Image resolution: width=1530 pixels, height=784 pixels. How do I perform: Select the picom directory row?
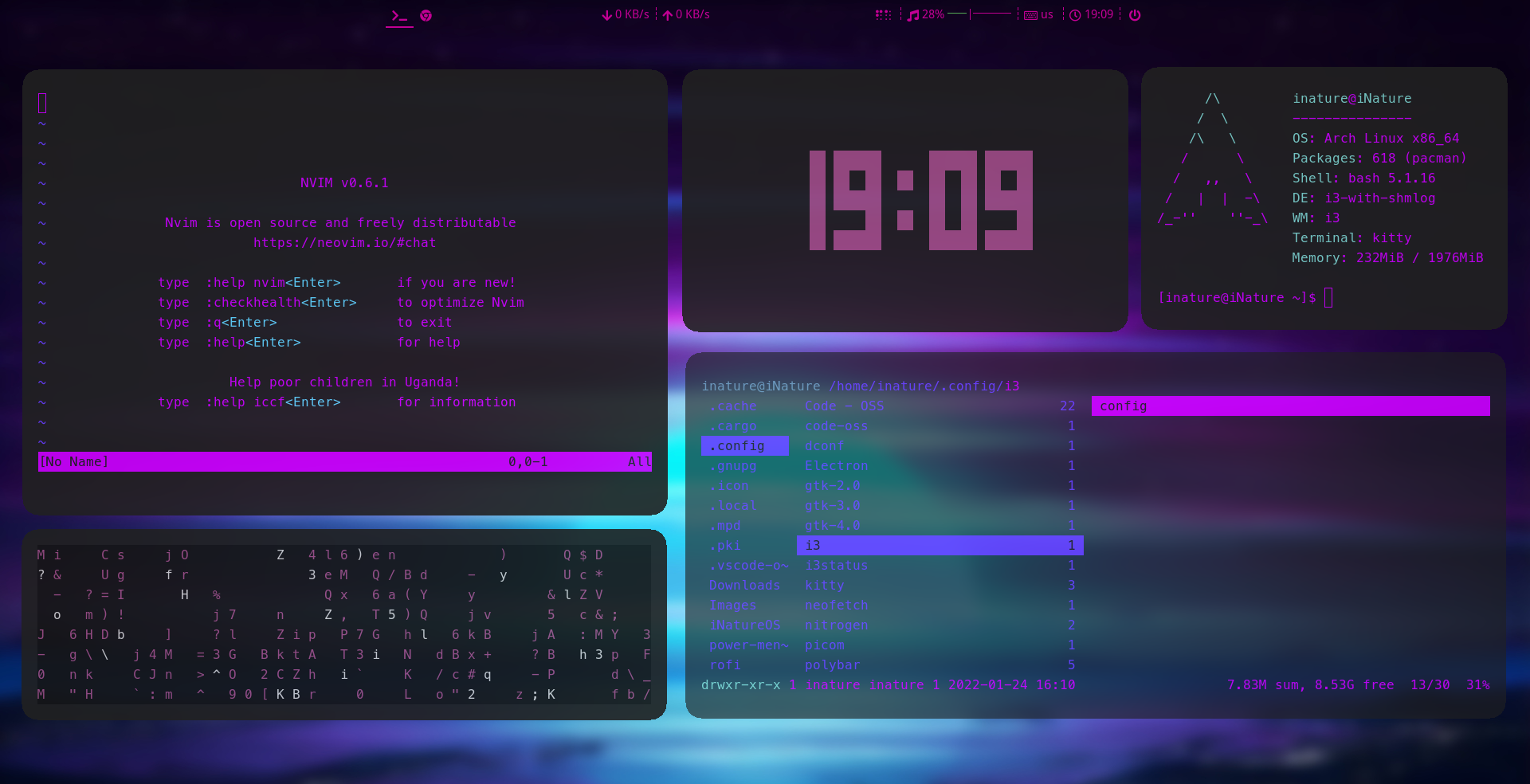[940, 645]
